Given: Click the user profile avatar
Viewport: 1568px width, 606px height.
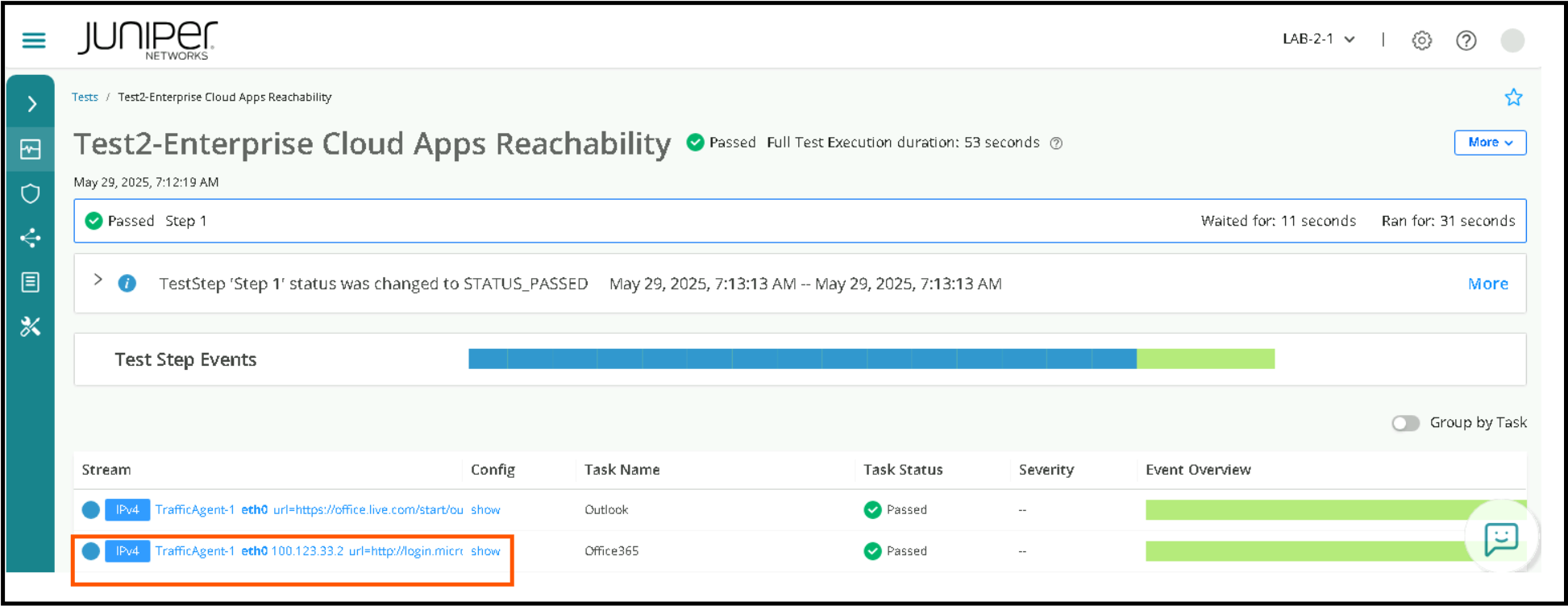Looking at the screenshot, I should [x=1512, y=40].
